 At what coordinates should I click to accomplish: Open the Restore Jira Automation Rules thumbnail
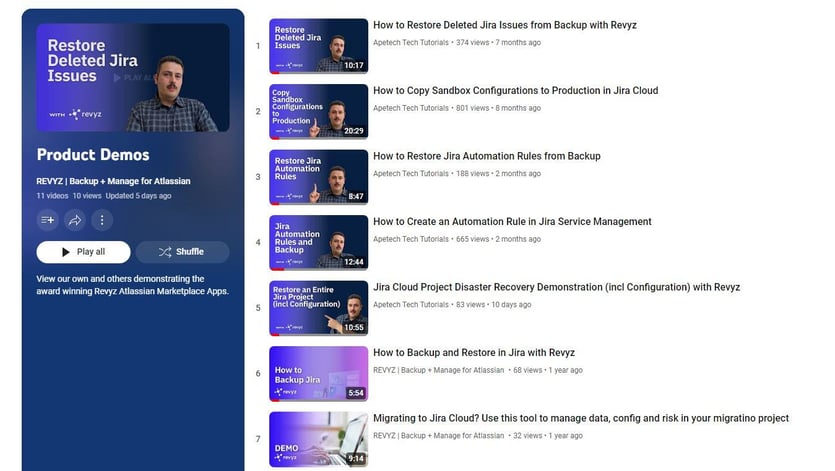click(318, 177)
